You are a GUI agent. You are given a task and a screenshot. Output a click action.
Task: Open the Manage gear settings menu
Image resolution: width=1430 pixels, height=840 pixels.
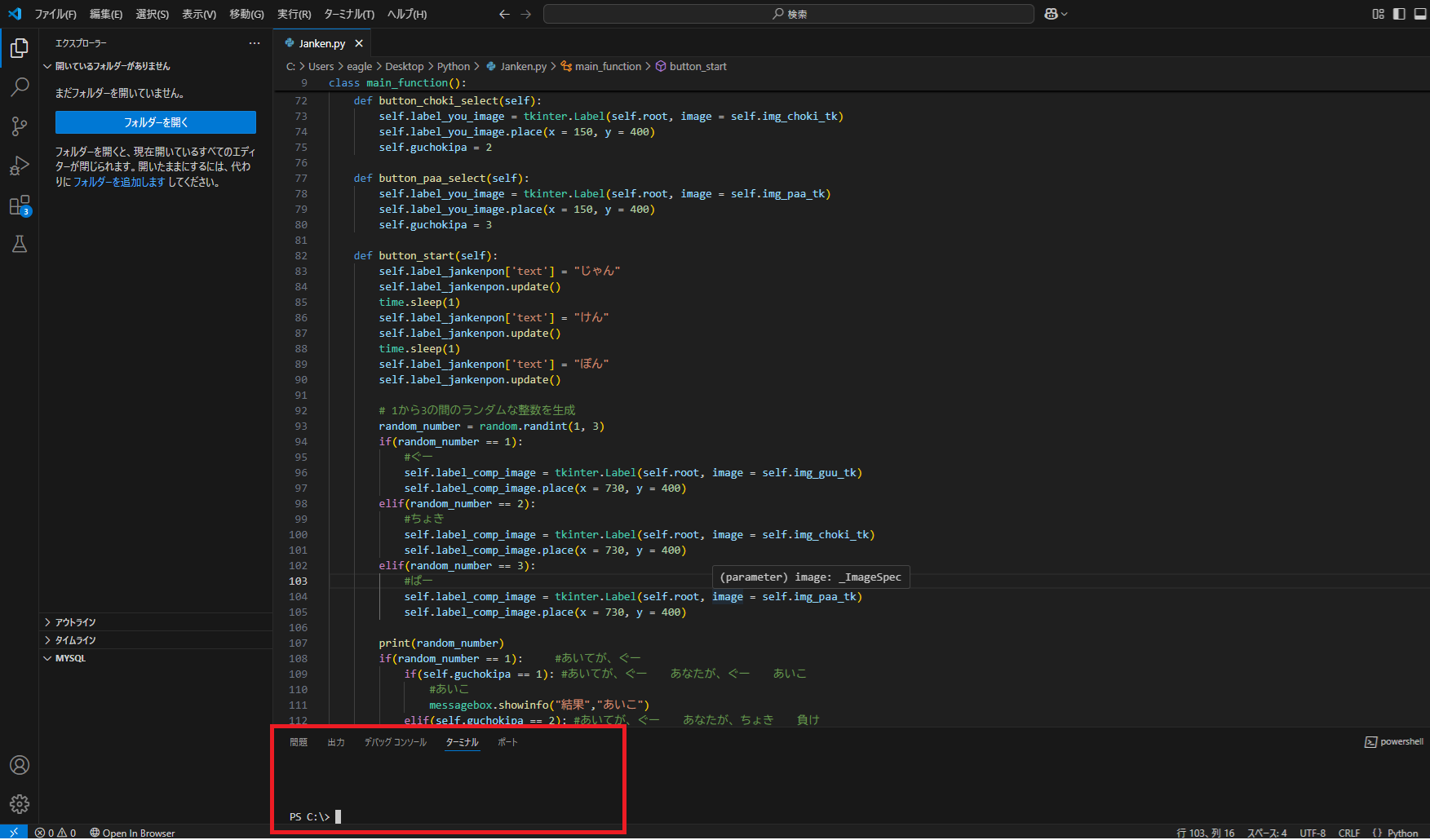pyautogui.click(x=20, y=804)
